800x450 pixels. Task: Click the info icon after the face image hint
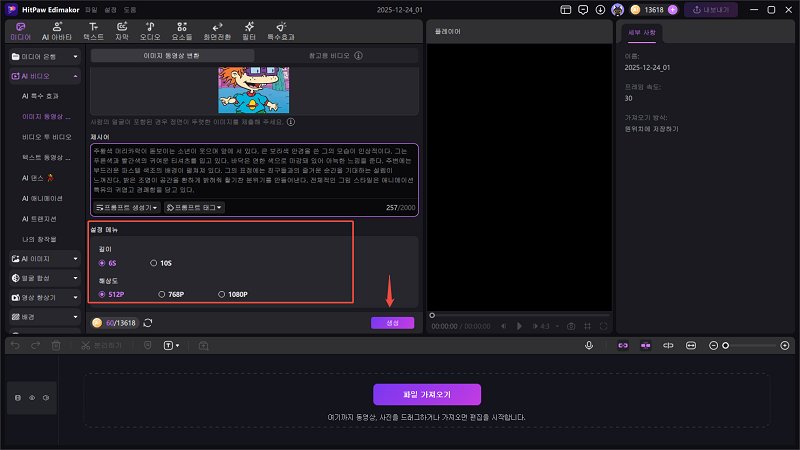[x=291, y=122]
